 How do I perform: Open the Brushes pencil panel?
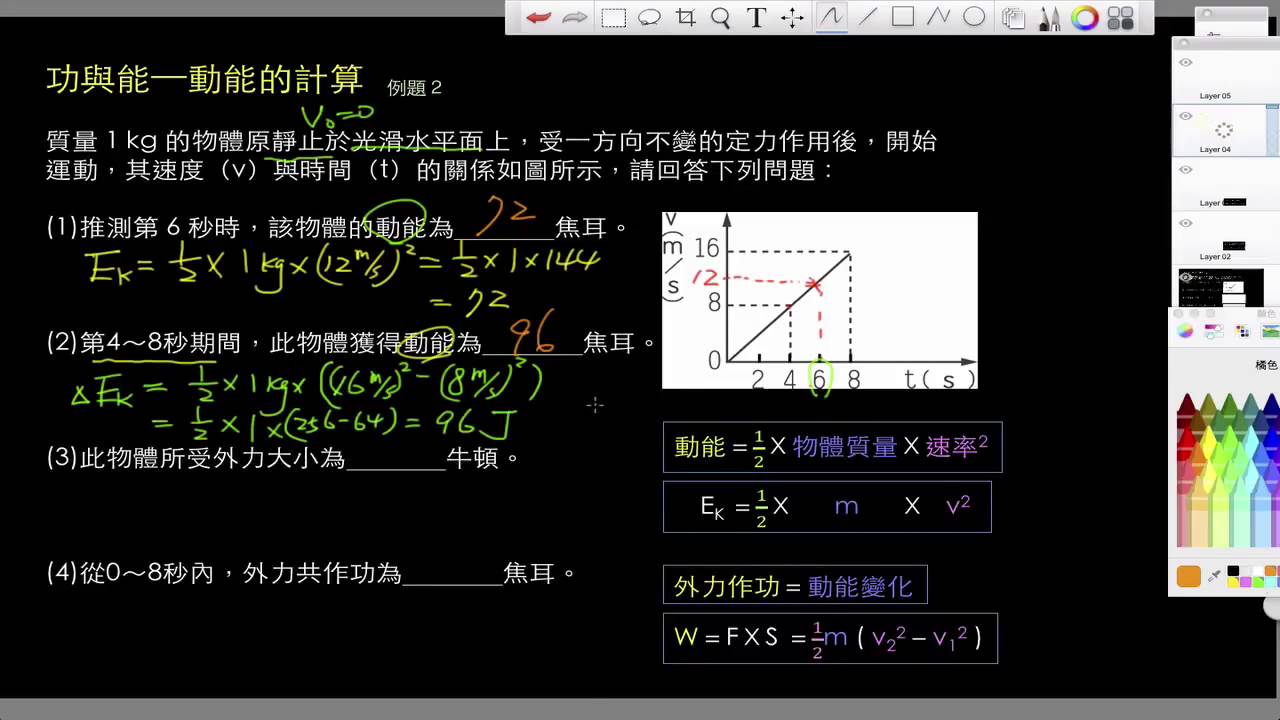tap(1050, 18)
